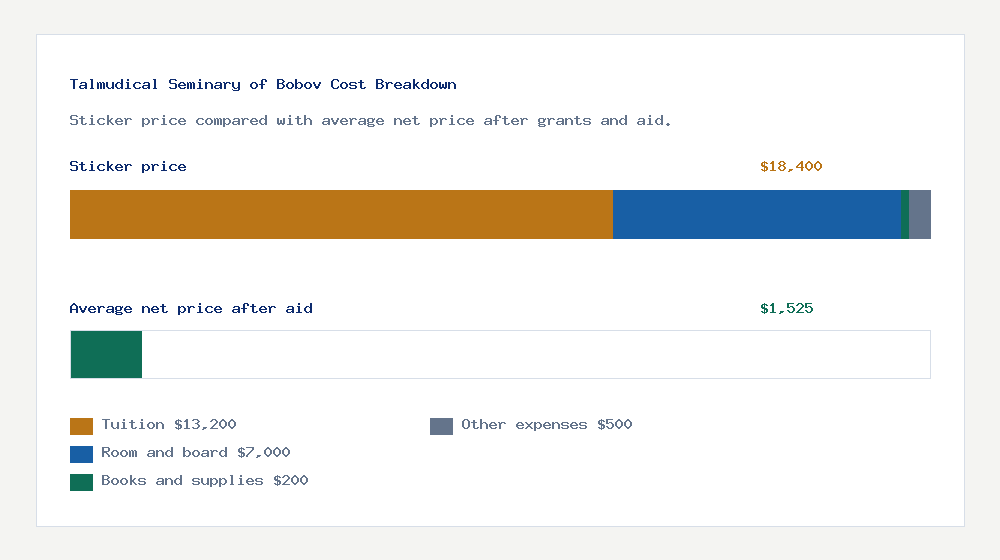
Task: Click Other expenses $500 legend label
Action: point(547,425)
